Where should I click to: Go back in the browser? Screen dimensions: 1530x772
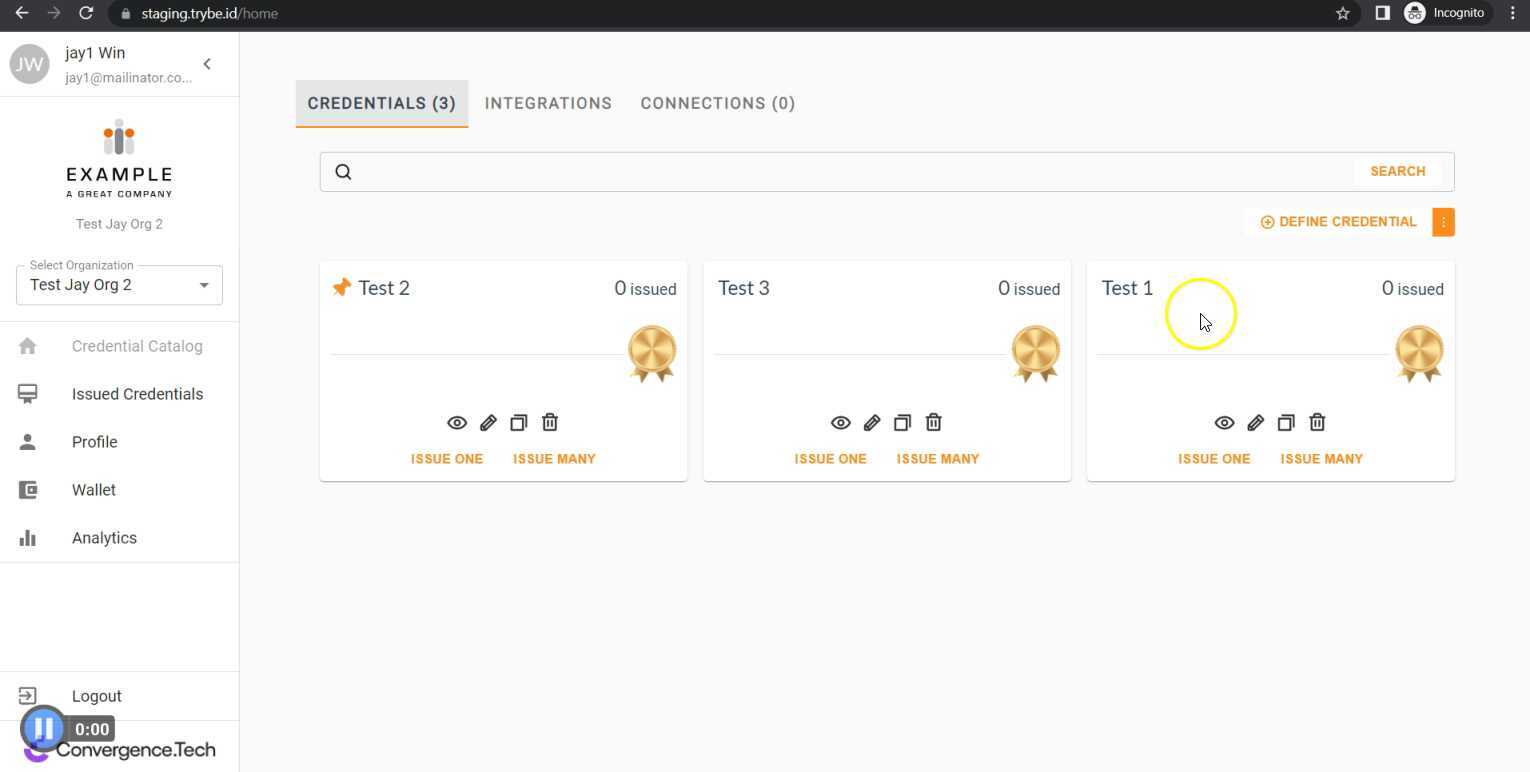22,13
